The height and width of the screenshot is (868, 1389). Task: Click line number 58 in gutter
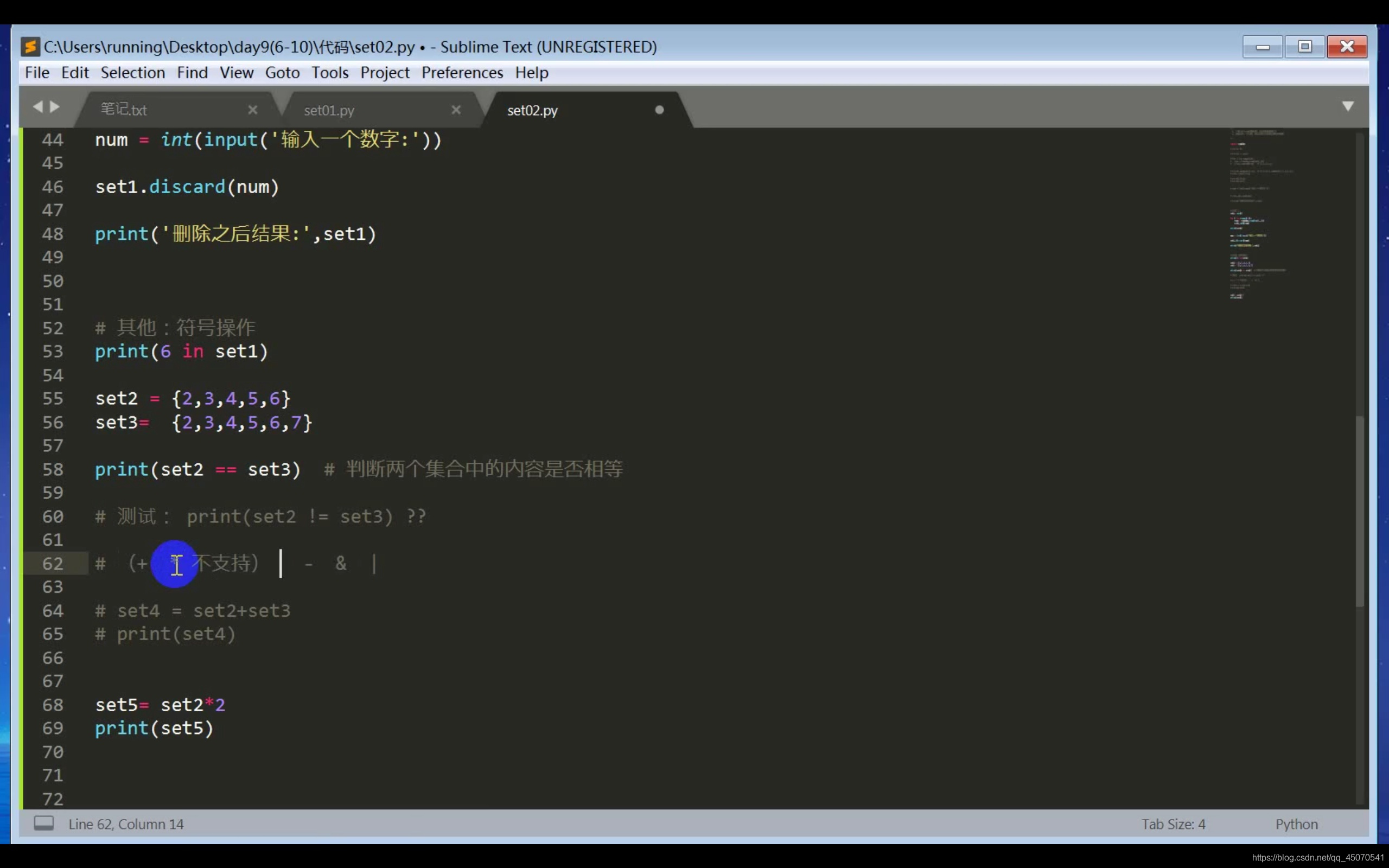pos(53,470)
